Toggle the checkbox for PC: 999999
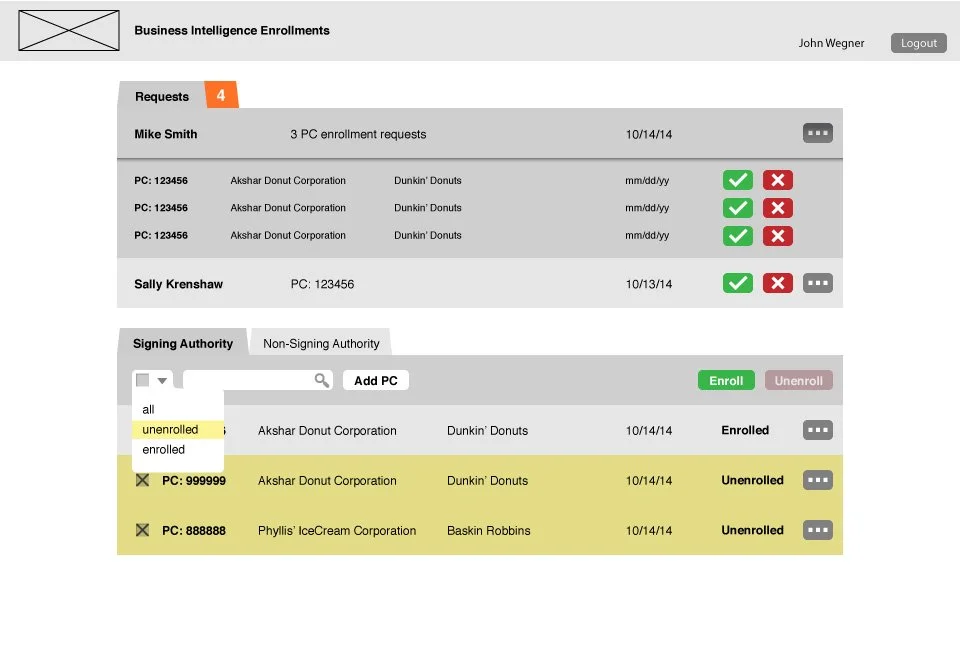Viewport: 960px width, 650px height. [142, 480]
